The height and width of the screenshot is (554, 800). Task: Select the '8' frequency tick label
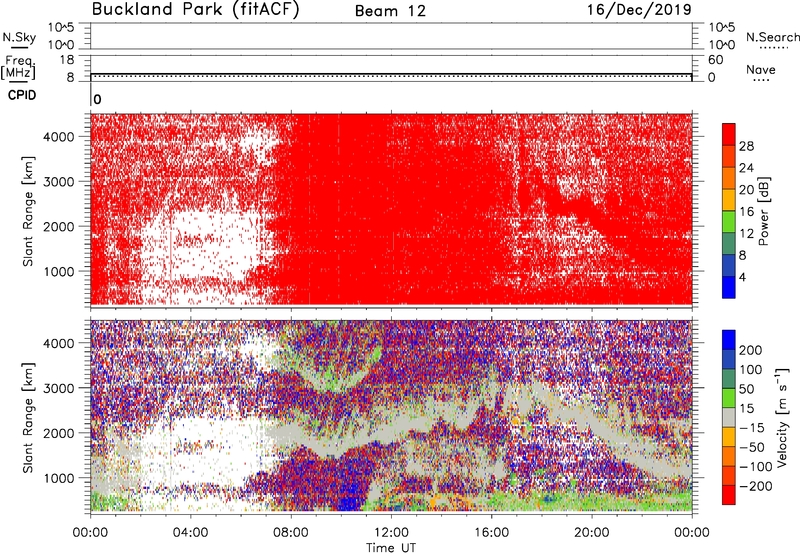[70, 78]
